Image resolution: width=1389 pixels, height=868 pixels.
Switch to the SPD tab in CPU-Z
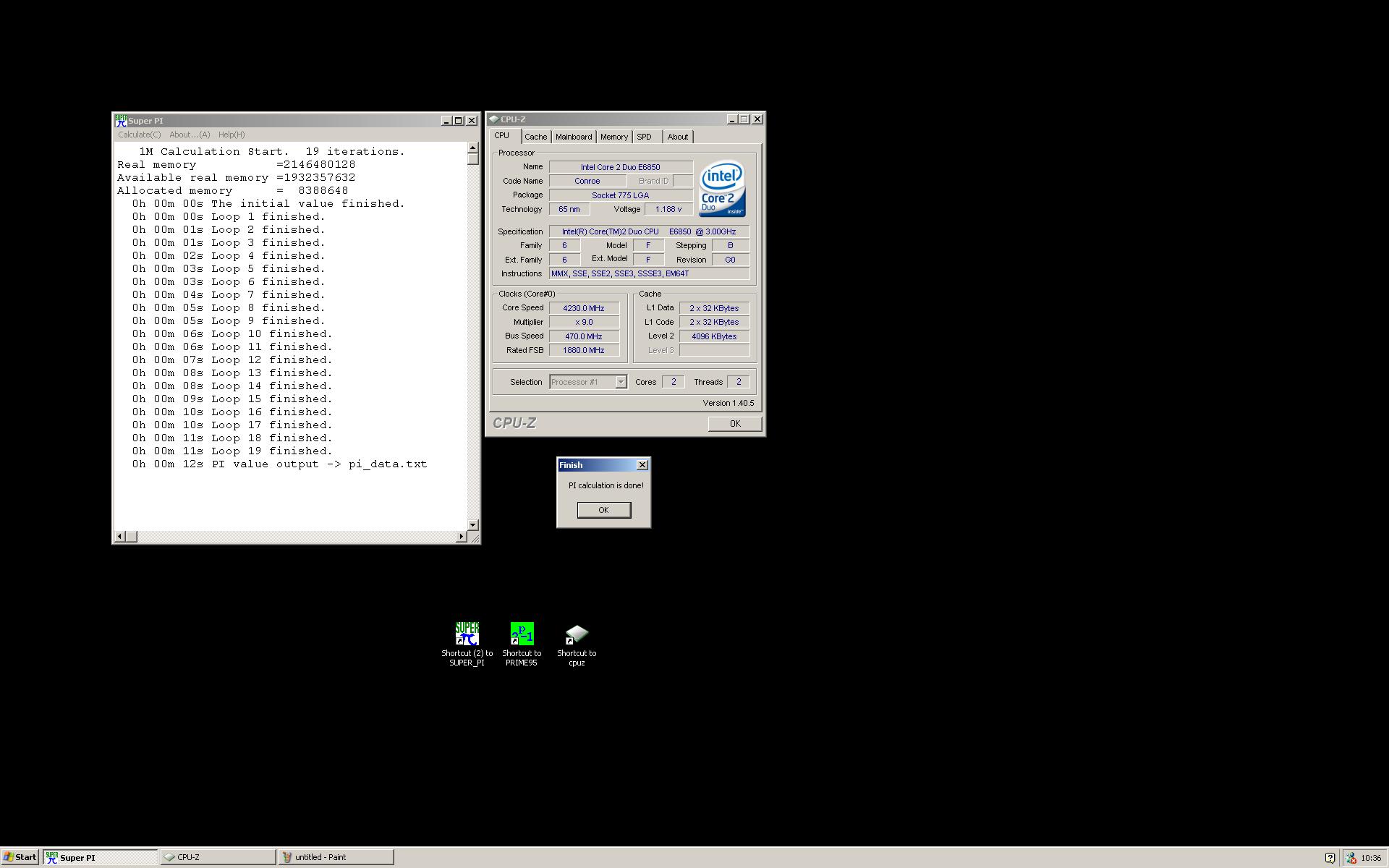pyautogui.click(x=644, y=137)
